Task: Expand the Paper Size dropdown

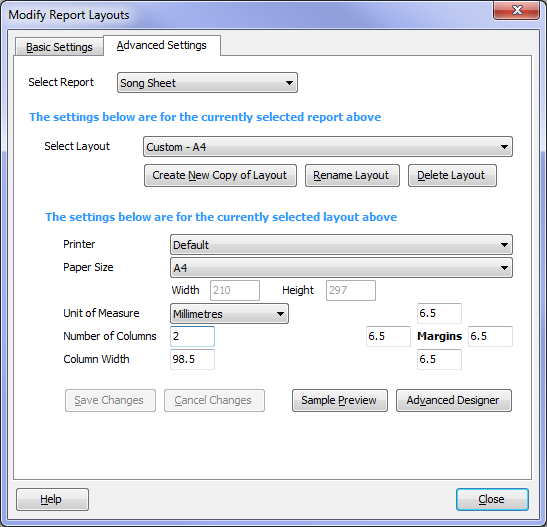Action: click(x=341, y=268)
